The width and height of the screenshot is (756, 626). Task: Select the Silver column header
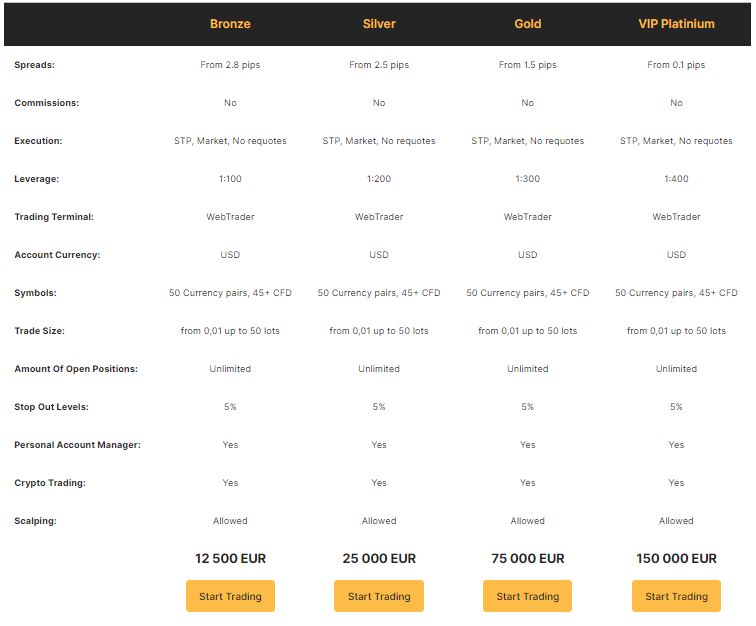click(379, 24)
